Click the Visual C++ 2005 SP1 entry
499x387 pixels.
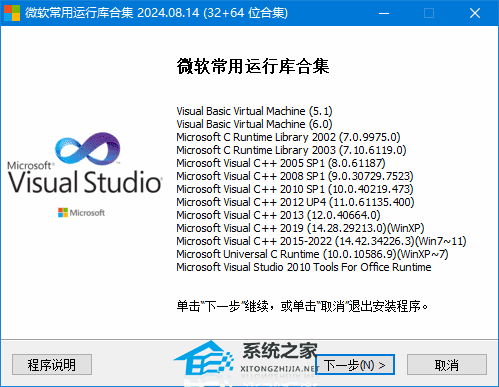281,163
